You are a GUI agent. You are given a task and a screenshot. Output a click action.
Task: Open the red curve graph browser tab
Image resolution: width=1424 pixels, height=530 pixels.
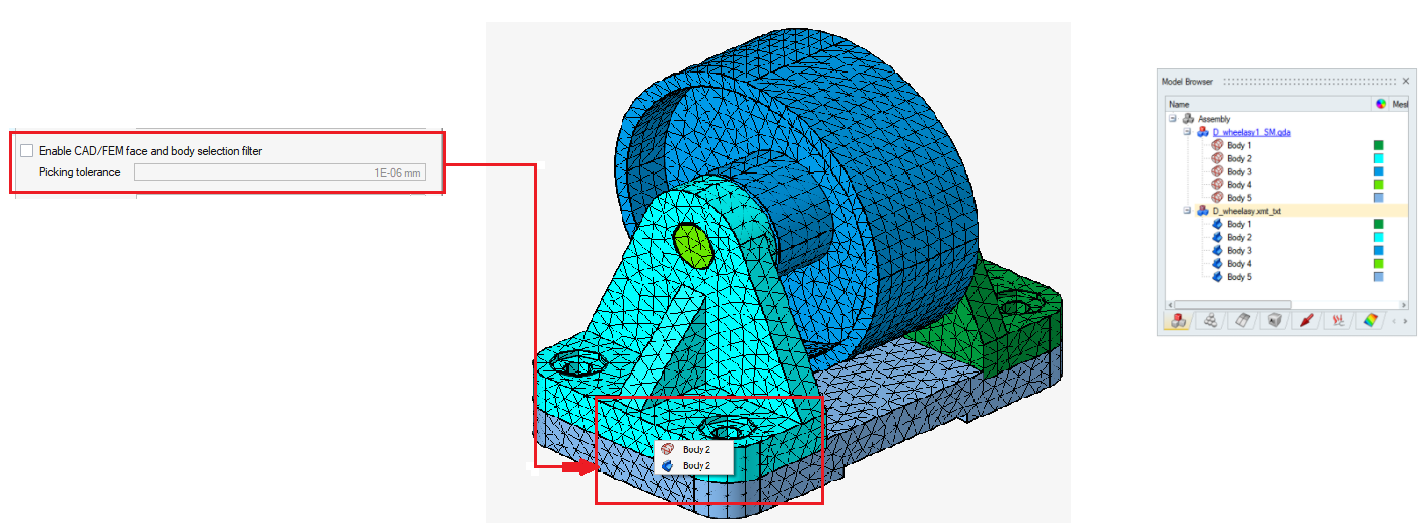pos(1338,321)
